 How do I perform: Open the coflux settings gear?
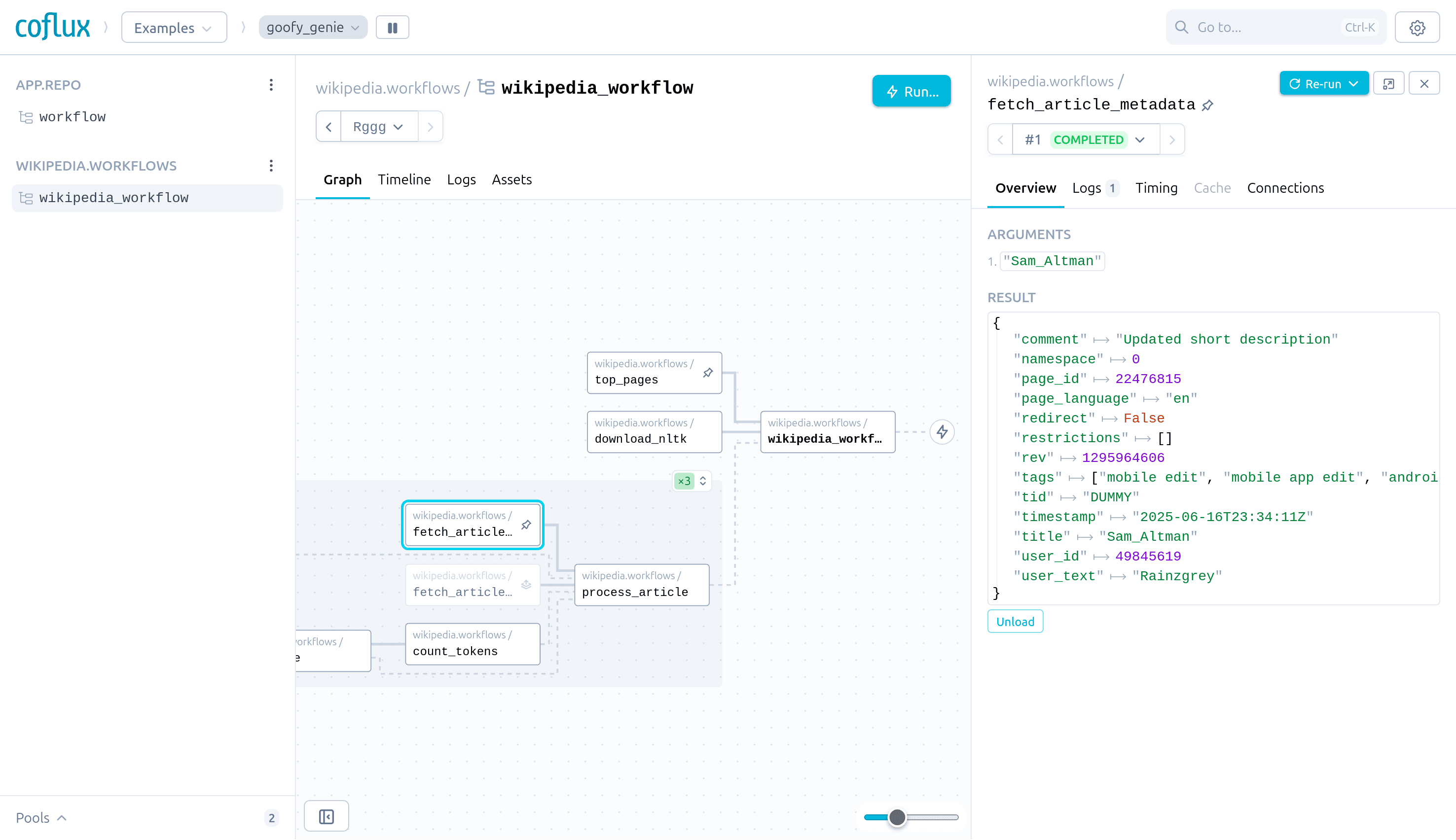(1418, 27)
